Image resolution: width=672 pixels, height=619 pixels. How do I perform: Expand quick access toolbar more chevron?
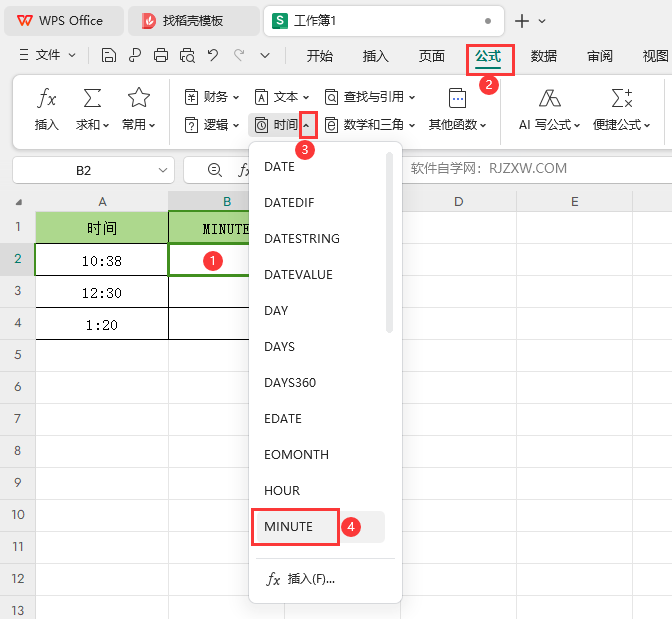(x=265, y=55)
